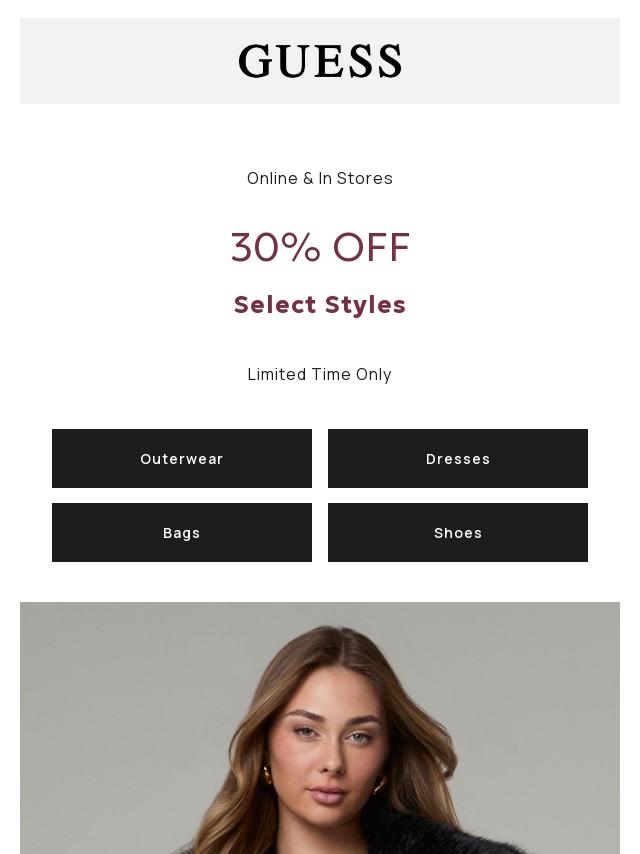Click the word Styles under the discount
Screen dimensions: 640x854
366,304
